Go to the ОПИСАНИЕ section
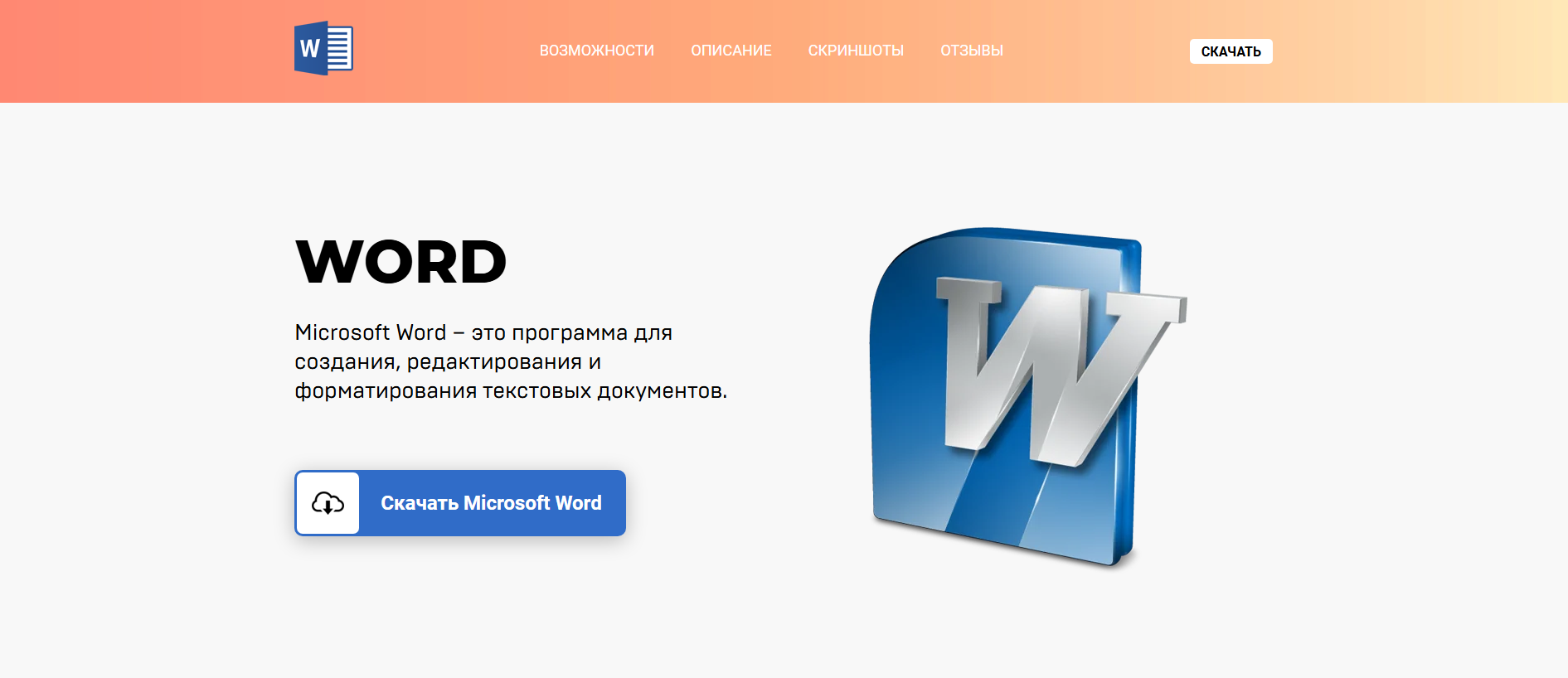 point(731,51)
